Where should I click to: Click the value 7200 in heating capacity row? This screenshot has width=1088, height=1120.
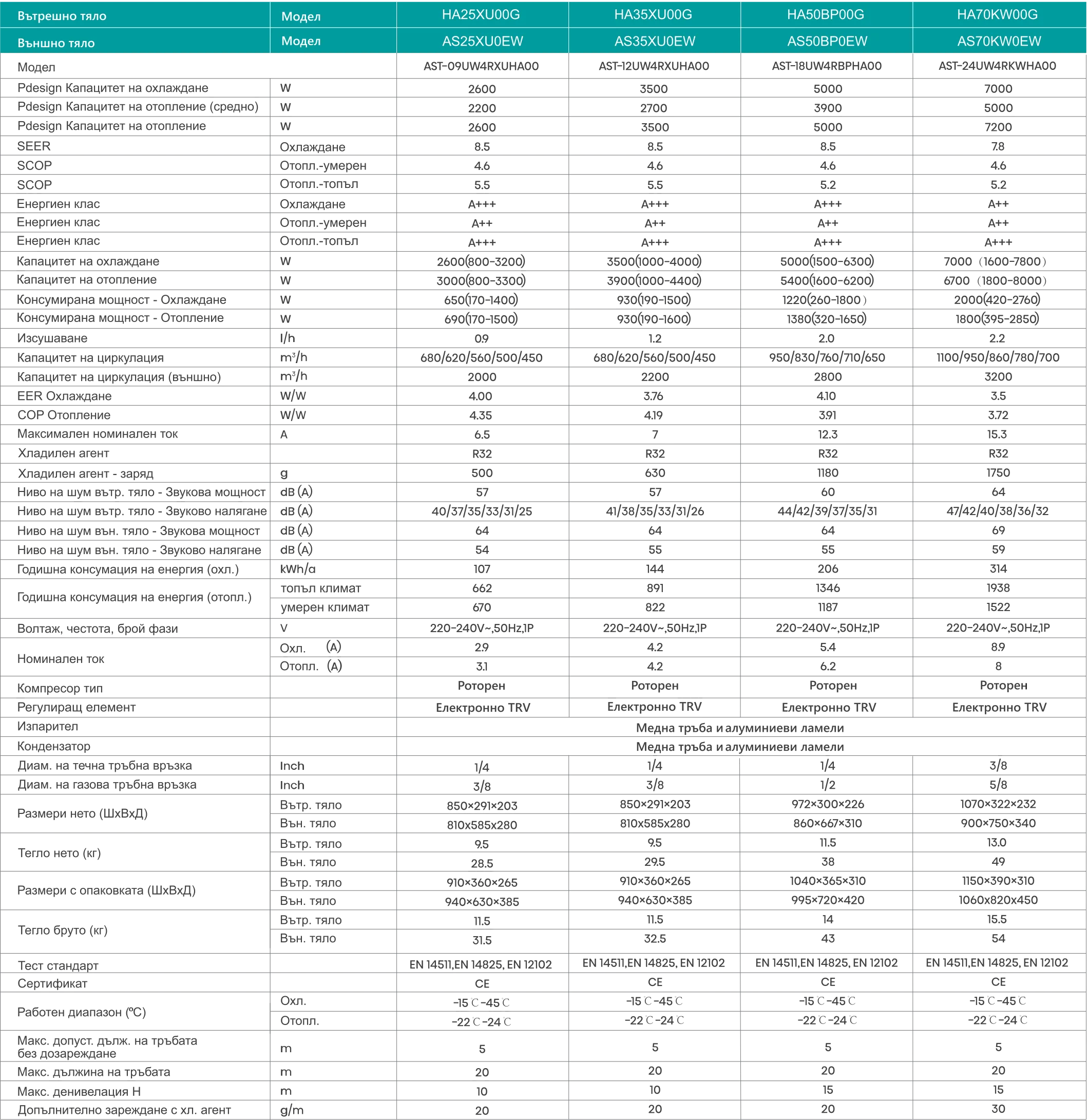tap(998, 127)
